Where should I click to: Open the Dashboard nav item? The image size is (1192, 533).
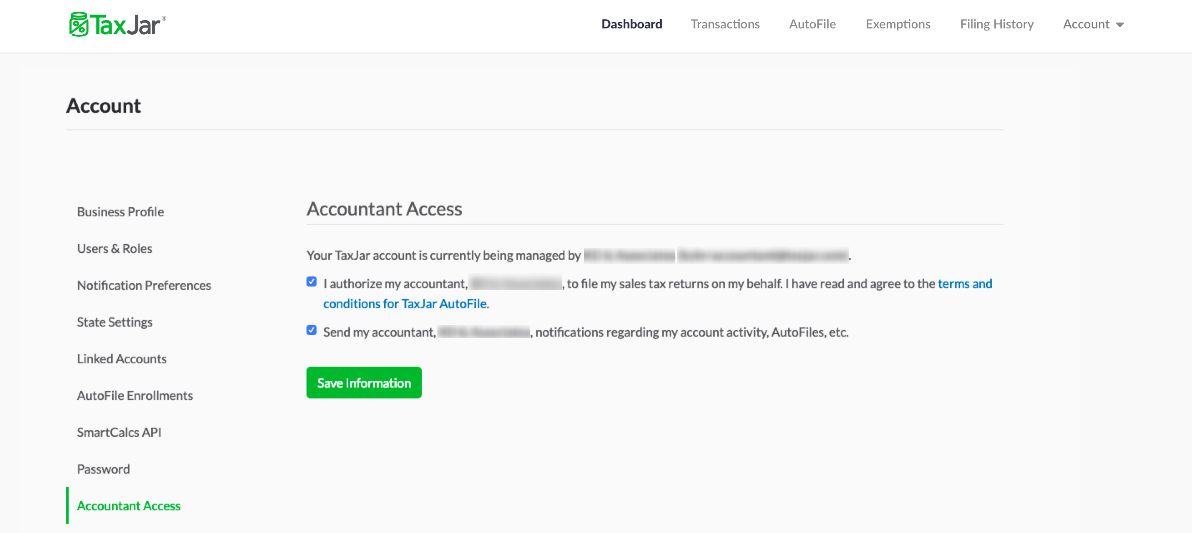(x=632, y=24)
